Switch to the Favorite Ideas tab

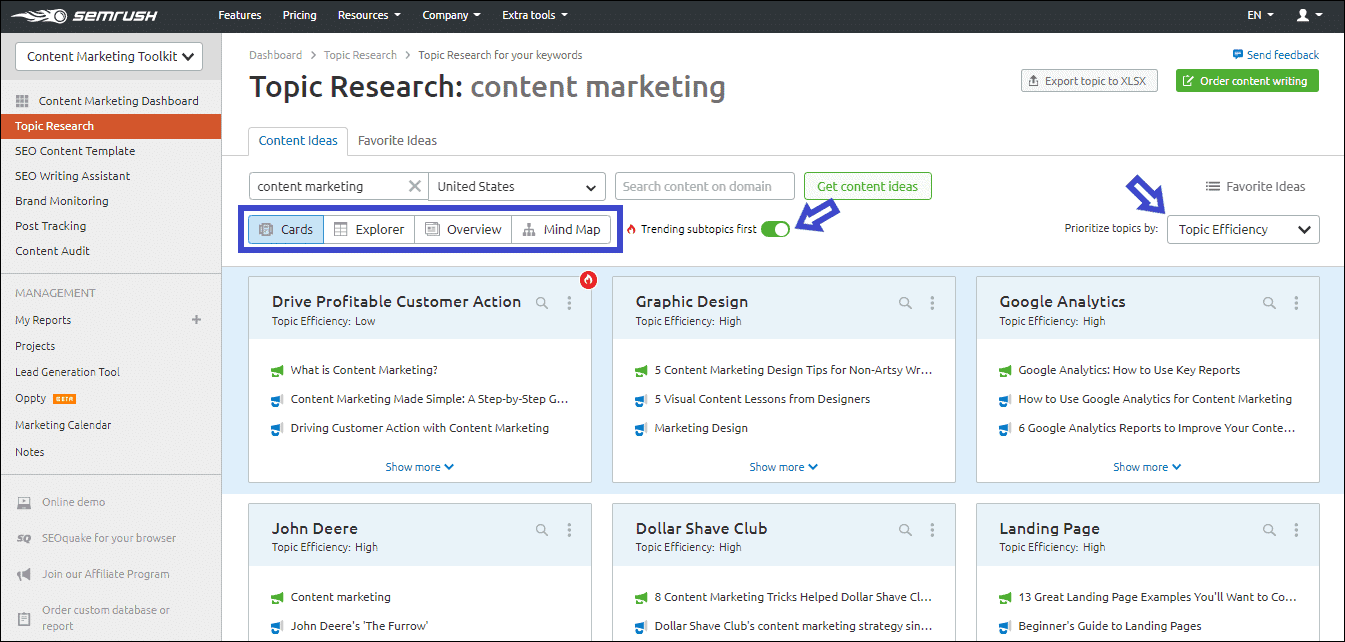(397, 140)
